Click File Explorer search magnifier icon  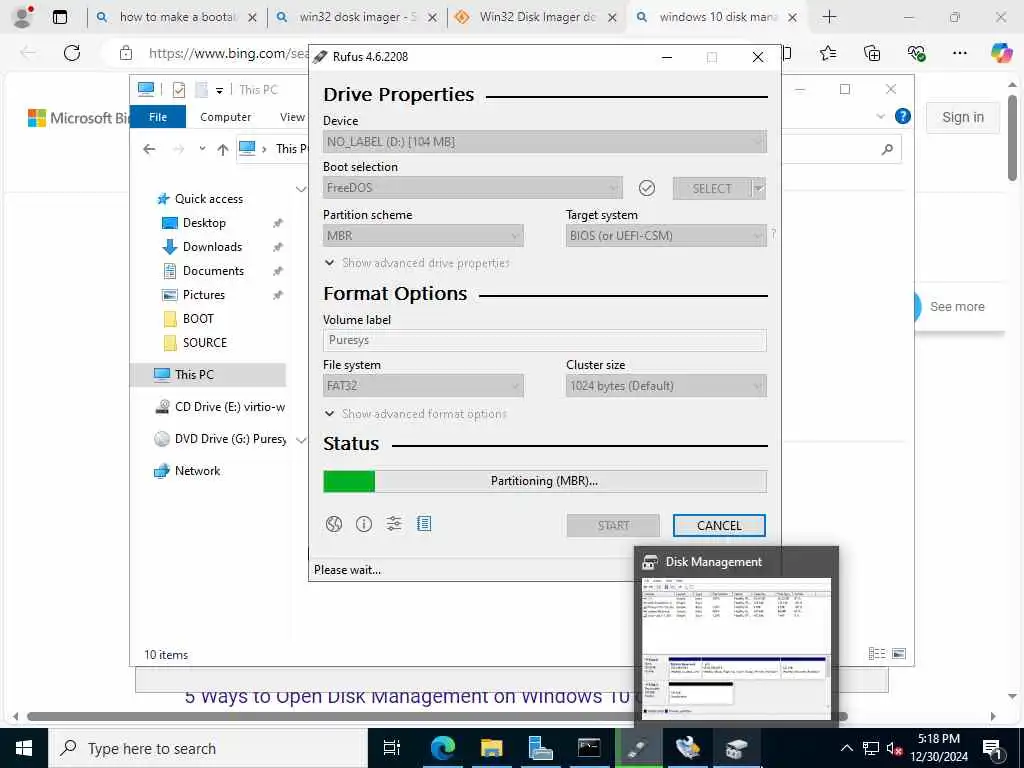pyautogui.click(x=887, y=150)
